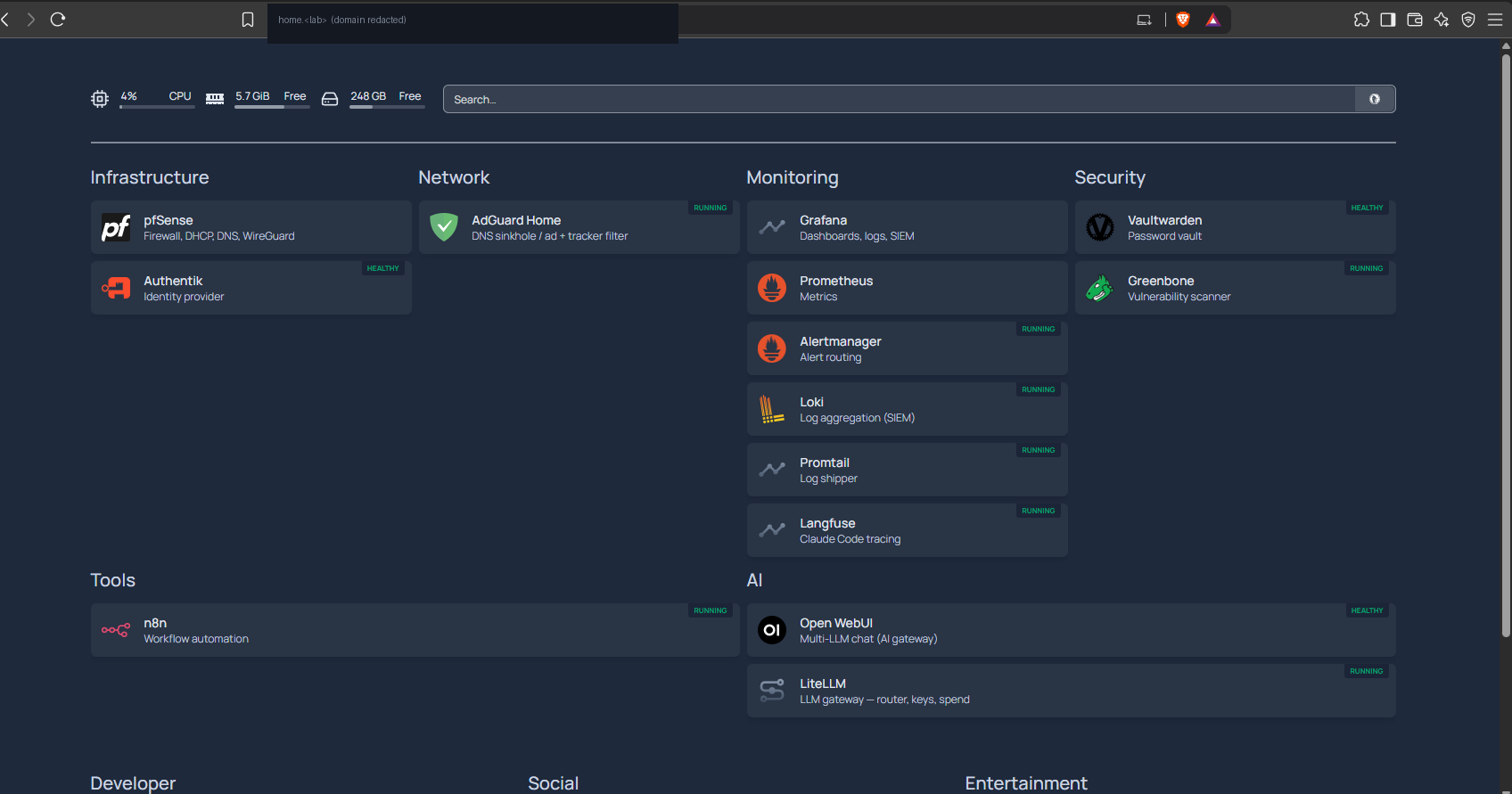Click the AdGuard Home green shield icon
This screenshot has height=794, width=1512.
(x=444, y=227)
